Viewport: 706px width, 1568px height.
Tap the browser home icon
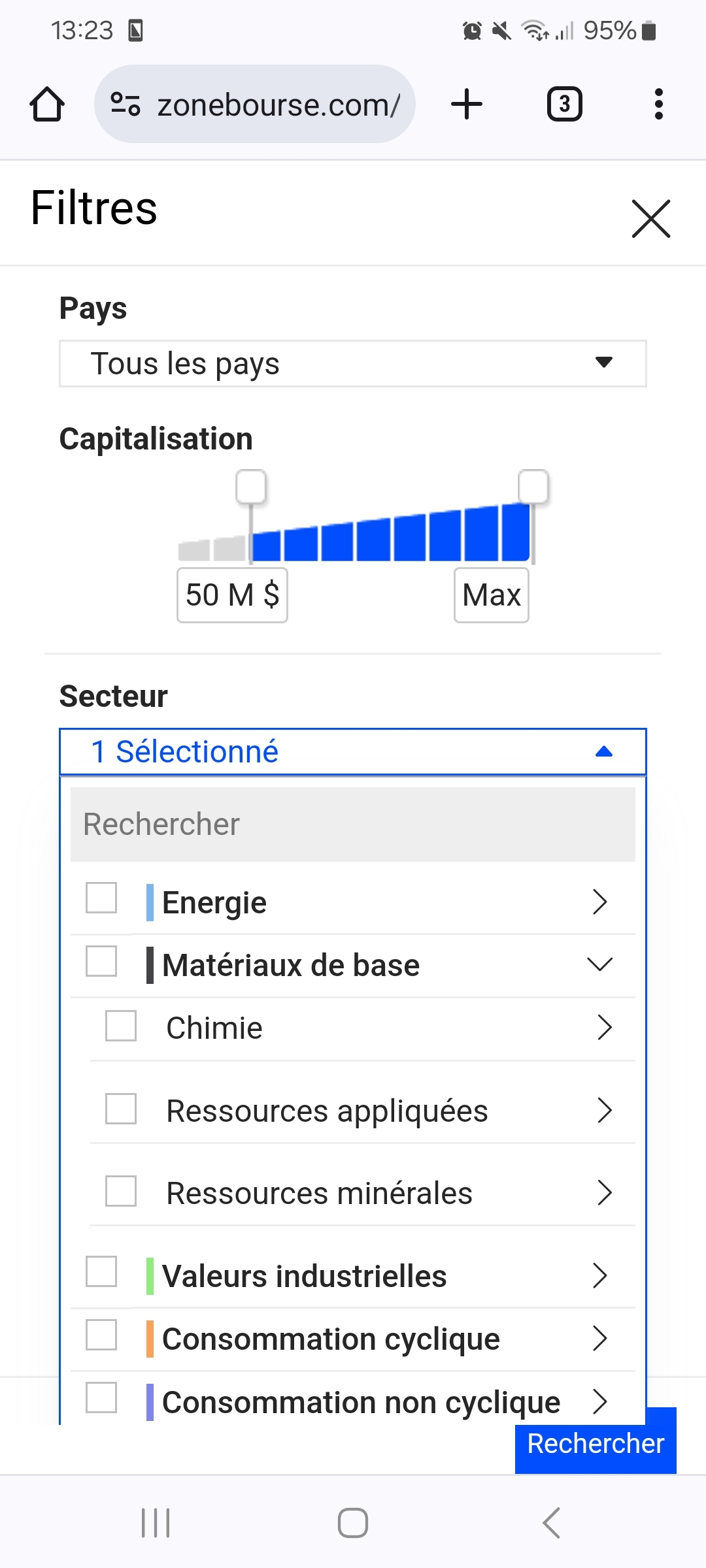47,105
